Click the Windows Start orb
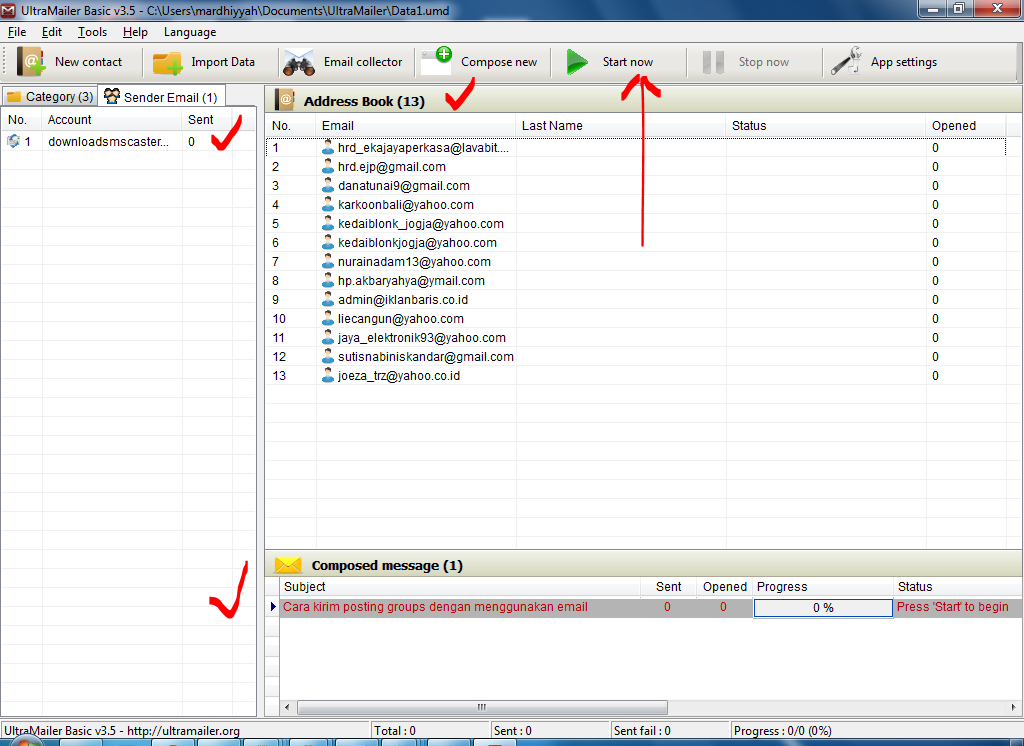Image resolution: width=1024 pixels, height=746 pixels. point(25,741)
